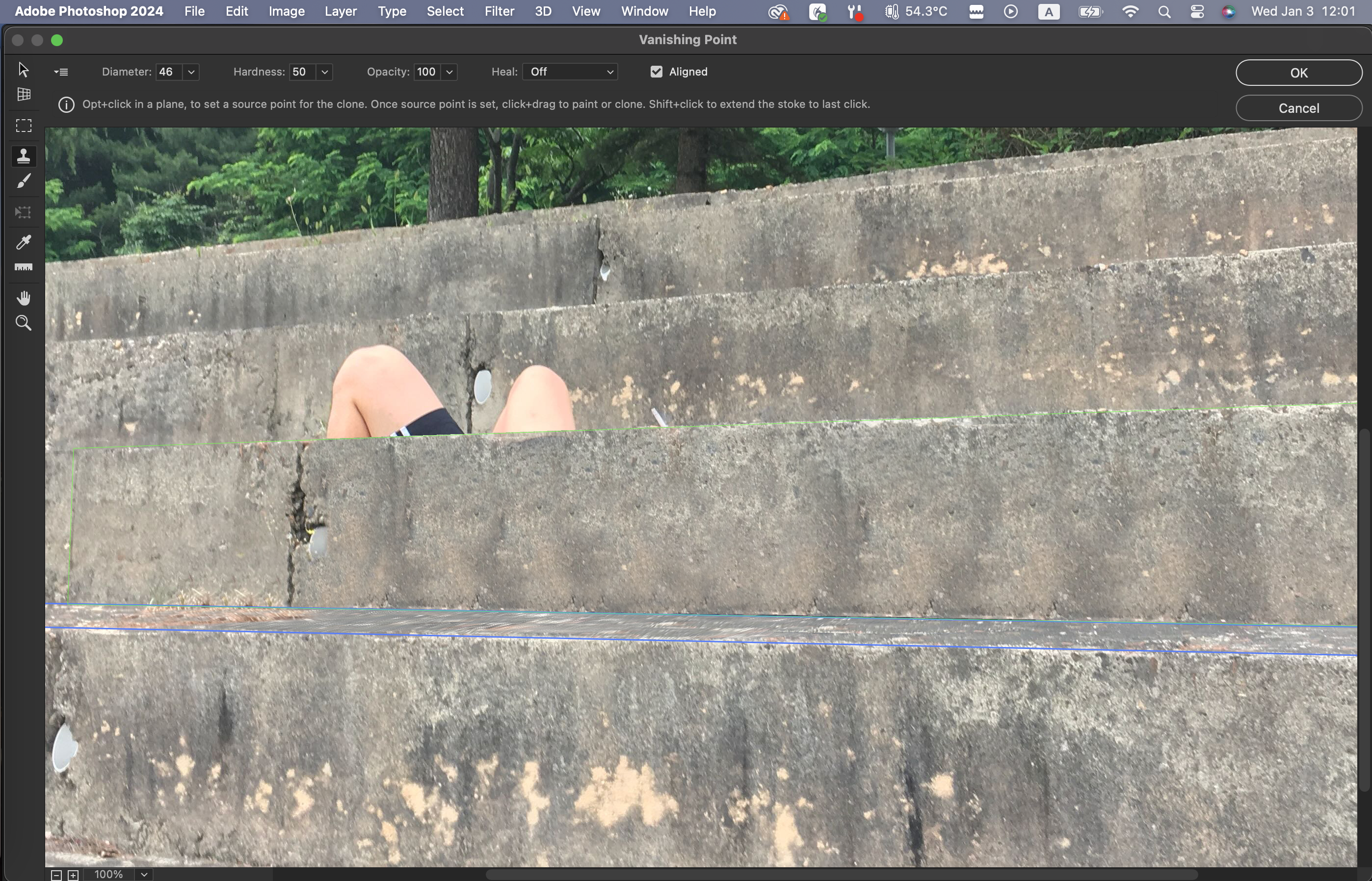This screenshot has width=1372, height=881.
Task: Choose the Measure ruler tool
Action: tap(24, 267)
